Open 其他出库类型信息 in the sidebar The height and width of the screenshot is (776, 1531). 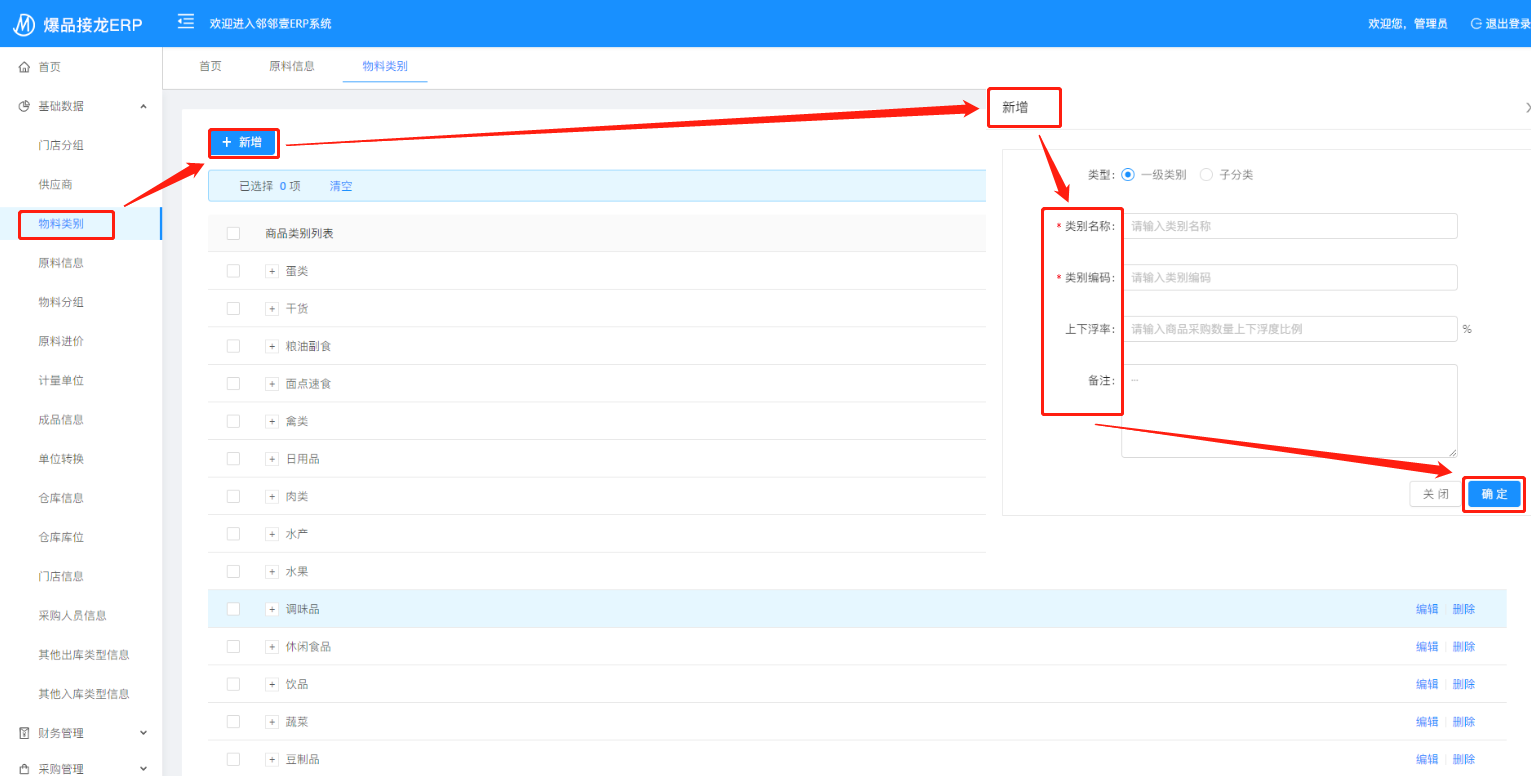(84, 654)
